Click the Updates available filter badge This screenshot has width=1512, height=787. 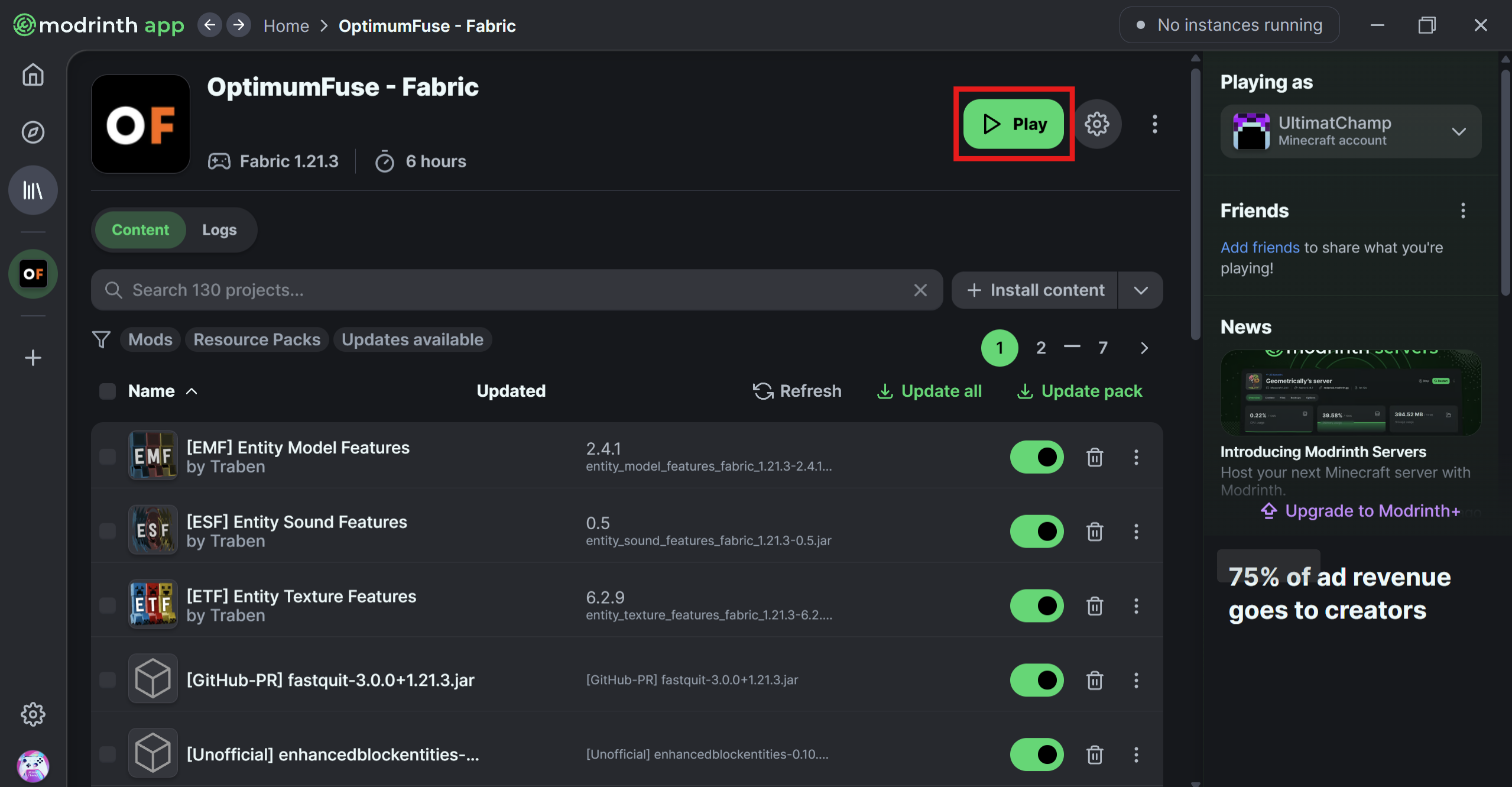pyautogui.click(x=411, y=339)
